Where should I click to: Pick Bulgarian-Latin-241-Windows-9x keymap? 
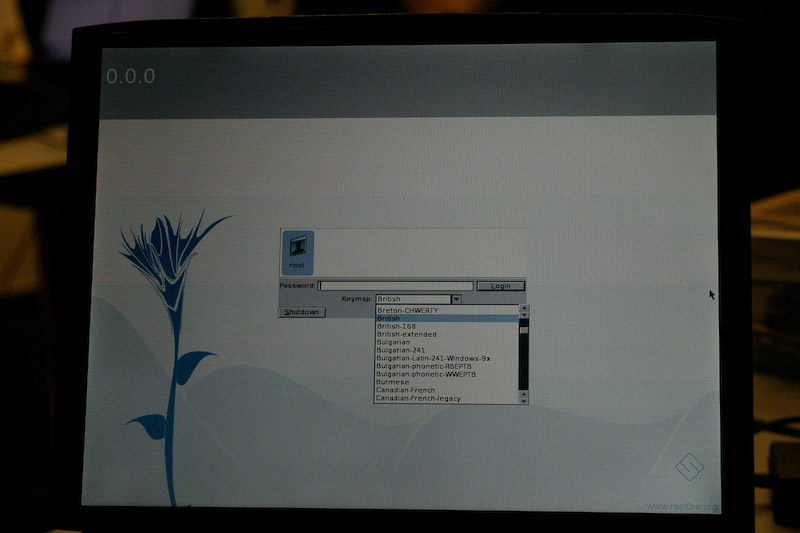click(430, 358)
